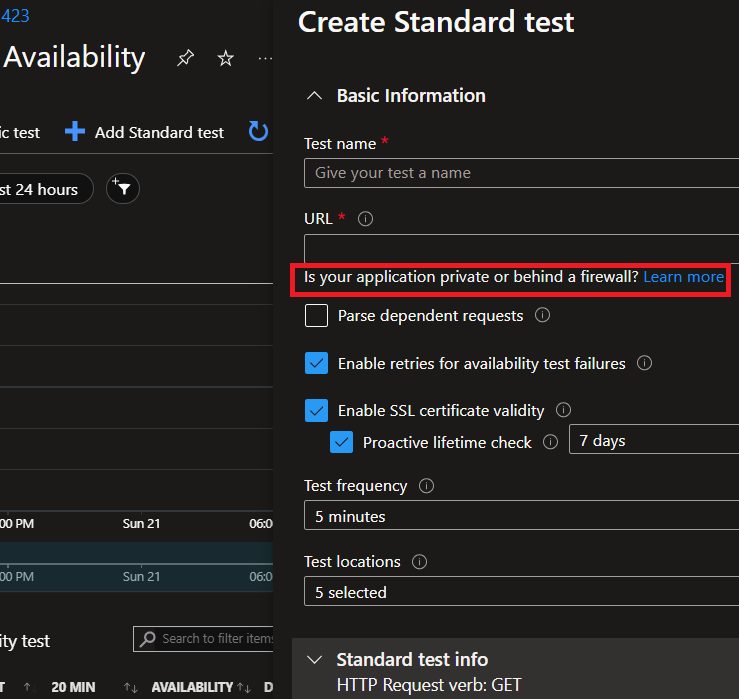Image resolution: width=739 pixels, height=699 pixels.
Task: Show info for Parse dependent requests
Action: pyautogui.click(x=542, y=315)
